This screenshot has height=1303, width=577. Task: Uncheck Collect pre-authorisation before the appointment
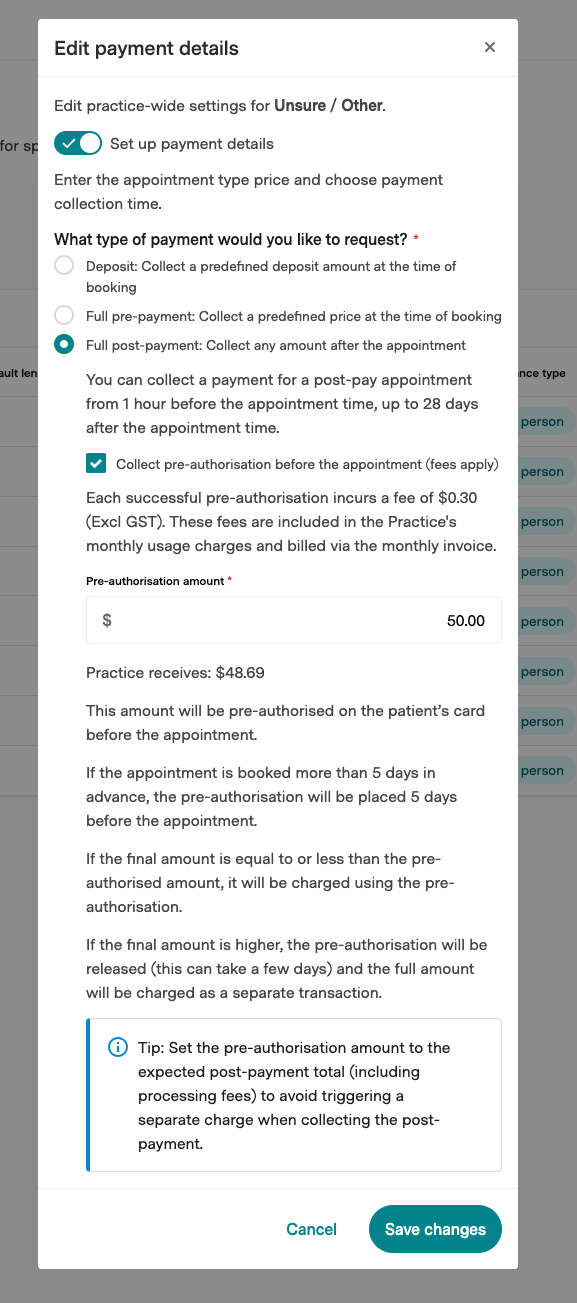pyautogui.click(x=96, y=464)
